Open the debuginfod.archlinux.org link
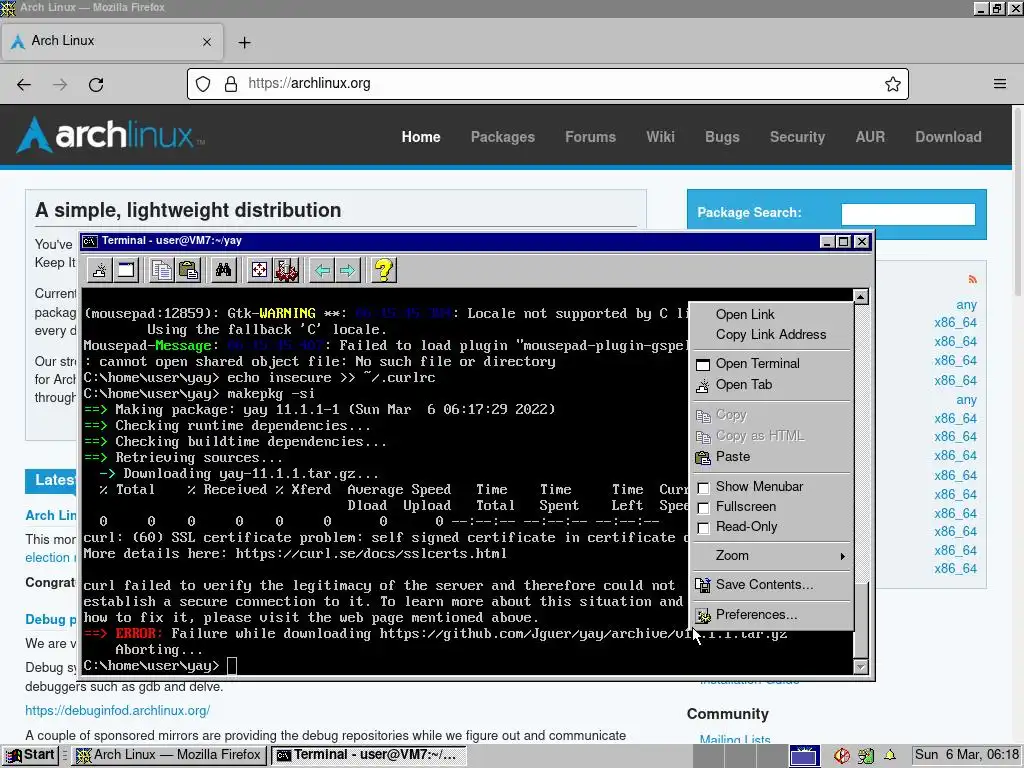Viewport: 1024px width, 768px height. tap(118, 710)
